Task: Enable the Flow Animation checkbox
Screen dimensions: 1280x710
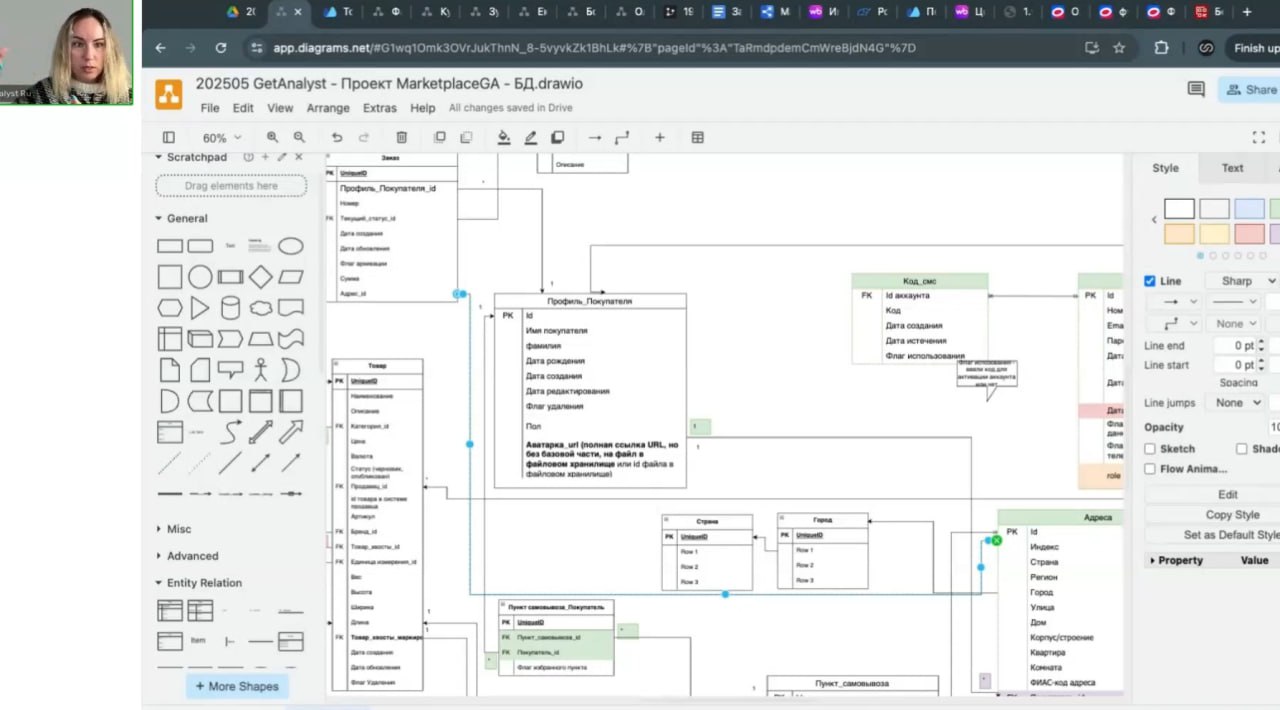Action: click(x=1150, y=469)
